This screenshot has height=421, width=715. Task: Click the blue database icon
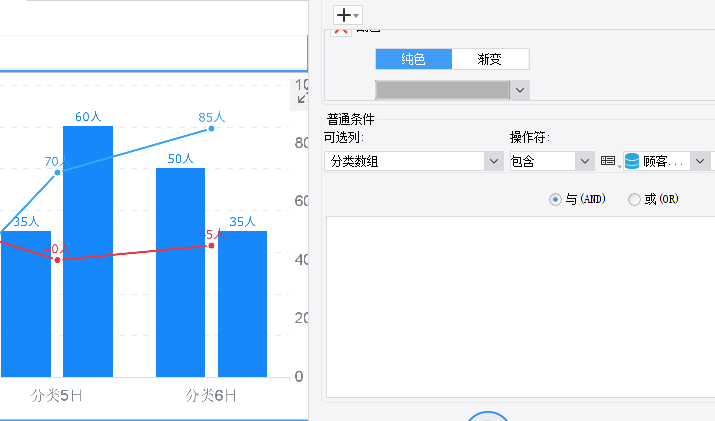(632, 161)
